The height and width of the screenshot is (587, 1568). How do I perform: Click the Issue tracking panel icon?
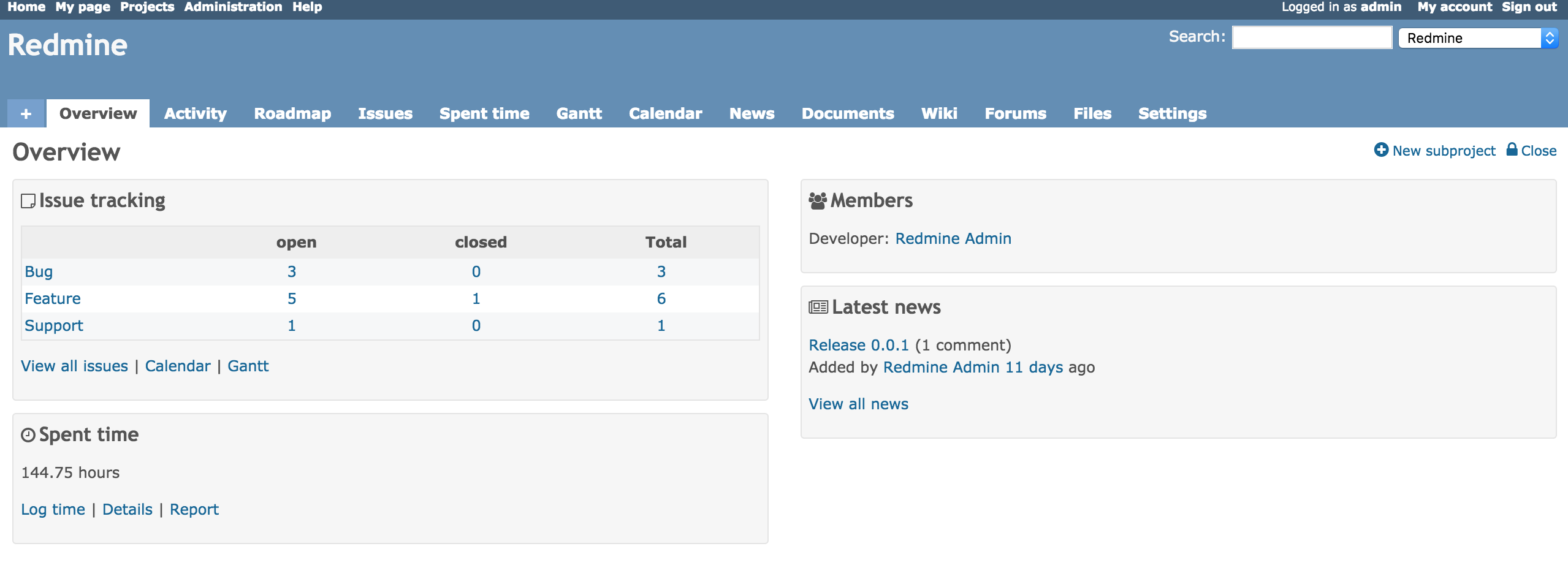(28, 201)
